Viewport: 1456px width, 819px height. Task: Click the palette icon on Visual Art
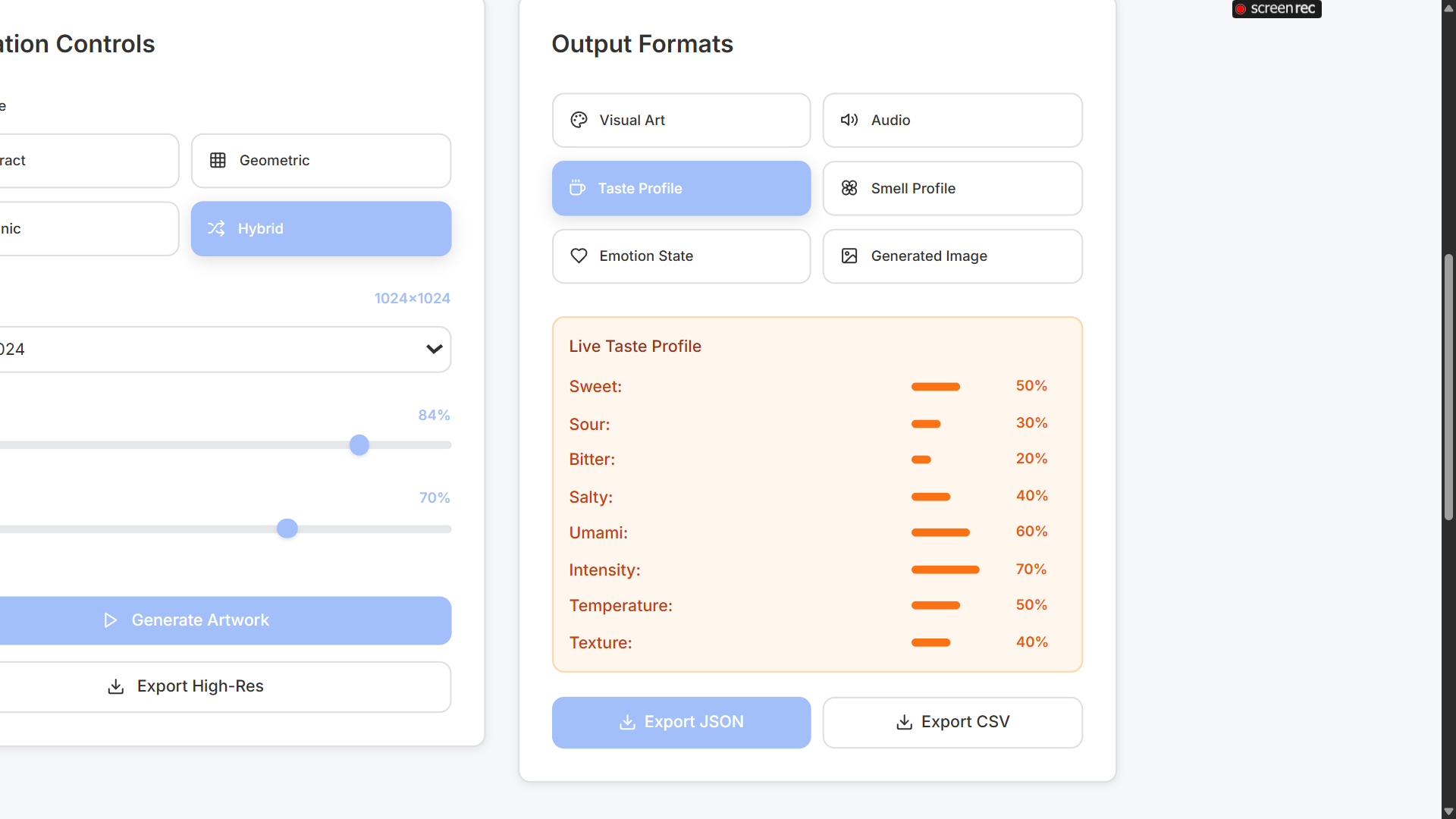(x=579, y=120)
